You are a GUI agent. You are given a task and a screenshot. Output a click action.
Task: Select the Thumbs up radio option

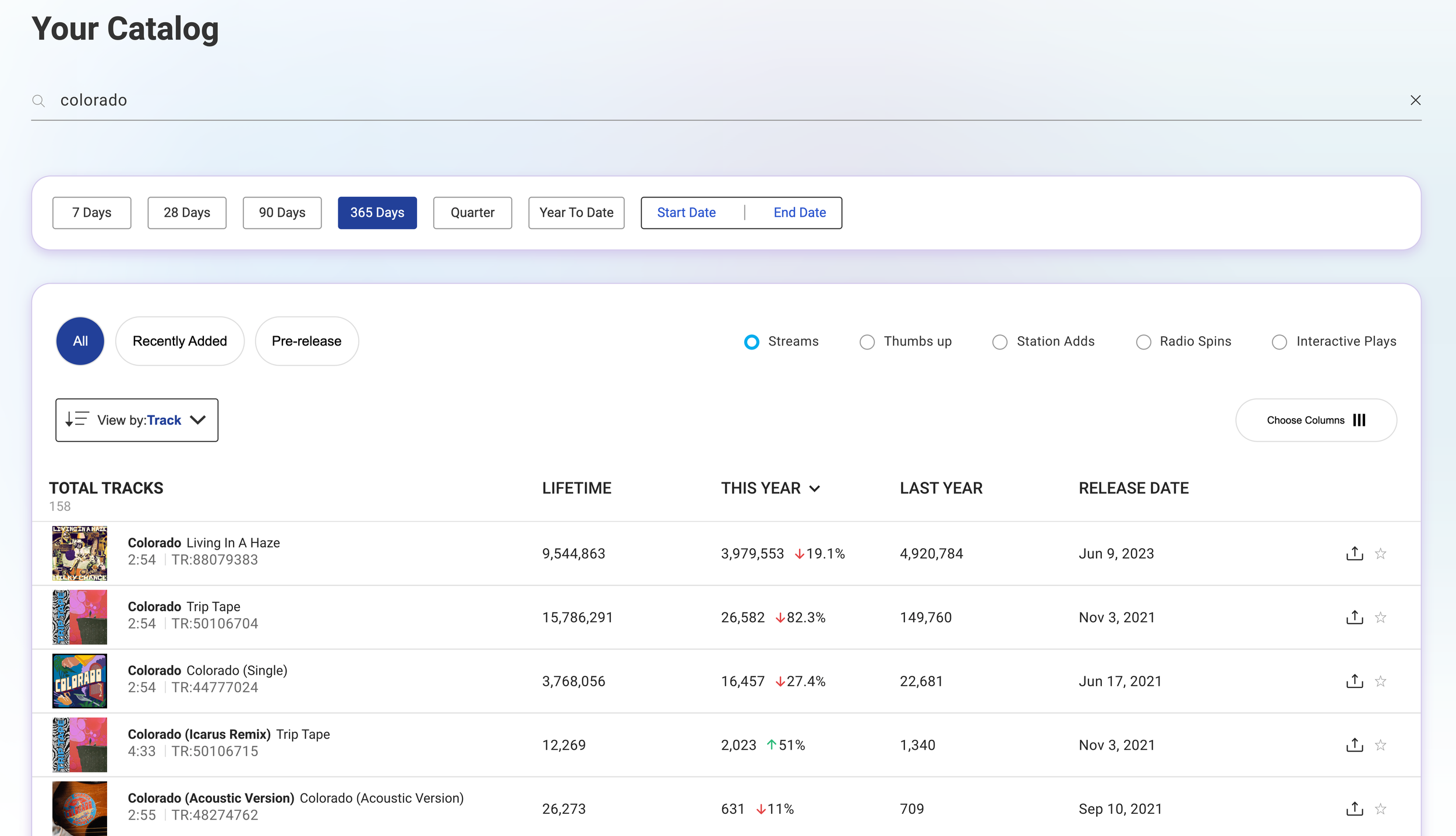[867, 342]
